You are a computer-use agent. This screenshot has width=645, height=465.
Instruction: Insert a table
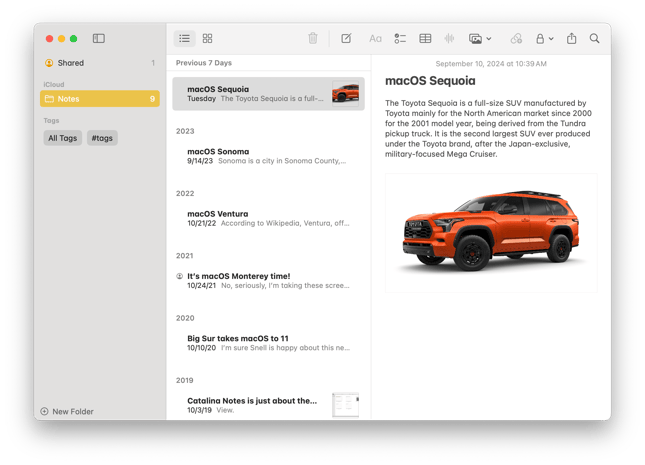[x=425, y=39]
